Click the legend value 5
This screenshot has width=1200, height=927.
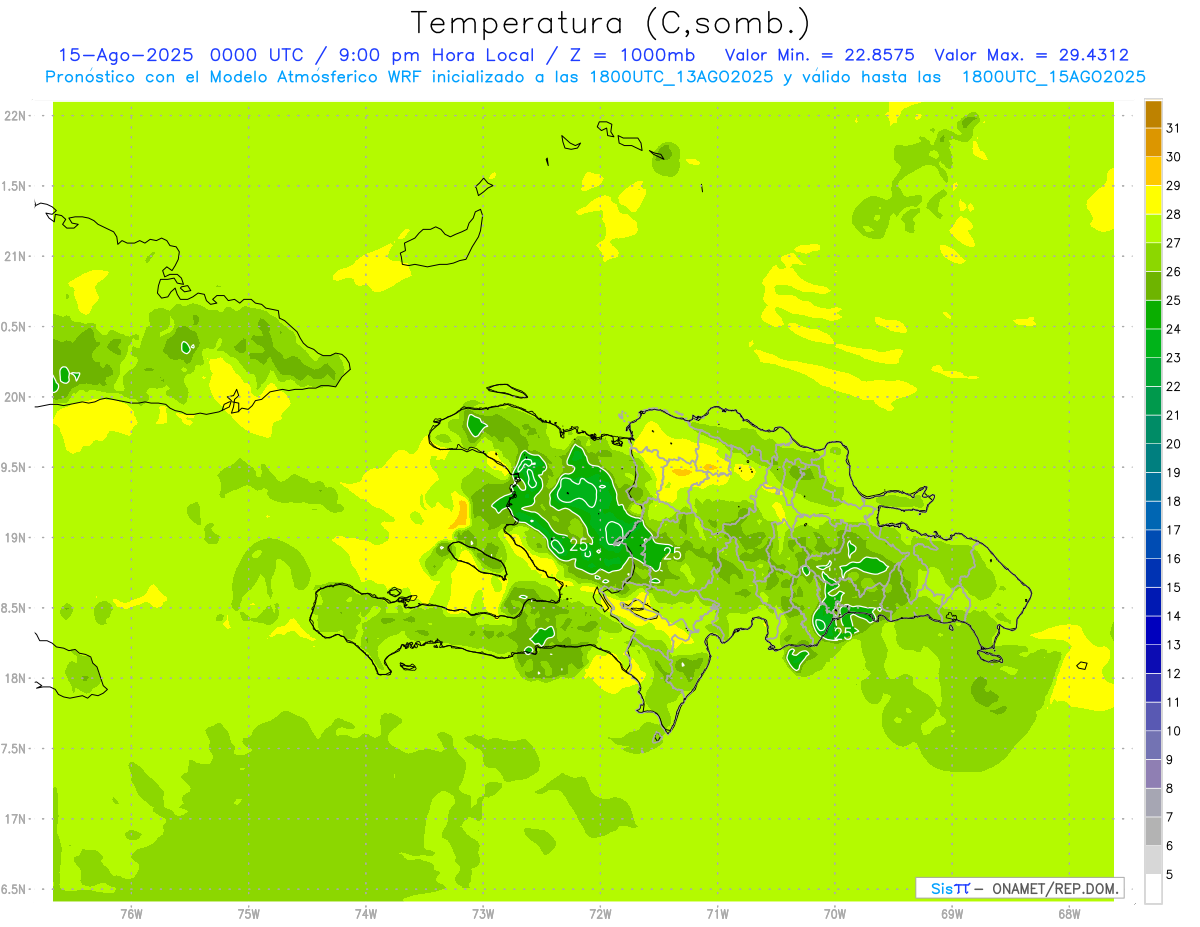pyautogui.click(x=1170, y=874)
